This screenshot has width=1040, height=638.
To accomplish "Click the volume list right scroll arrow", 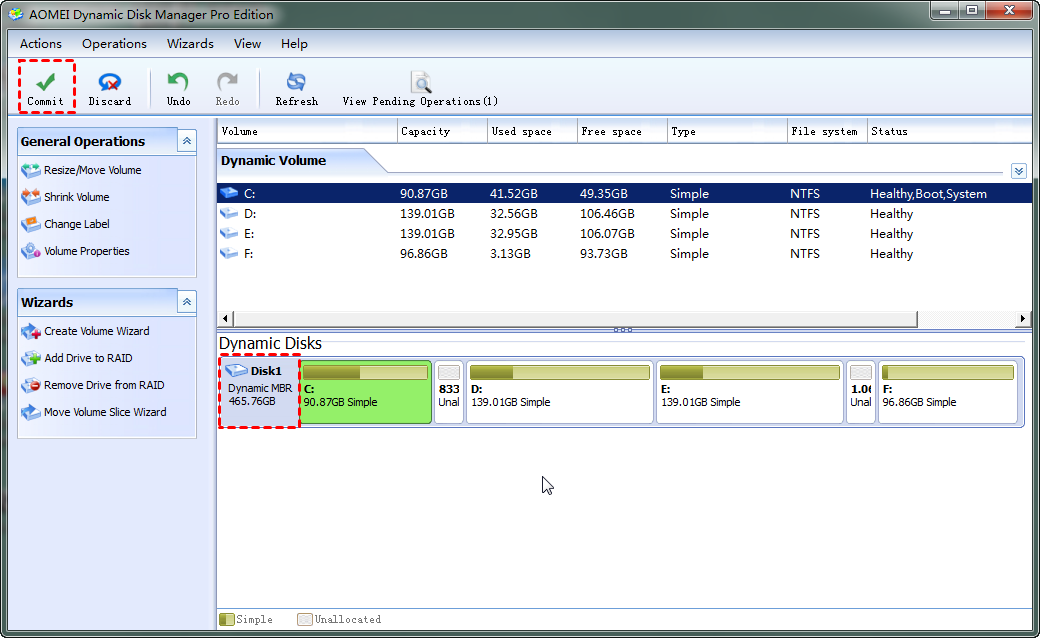I will pyautogui.click(x=1023, y=318).
